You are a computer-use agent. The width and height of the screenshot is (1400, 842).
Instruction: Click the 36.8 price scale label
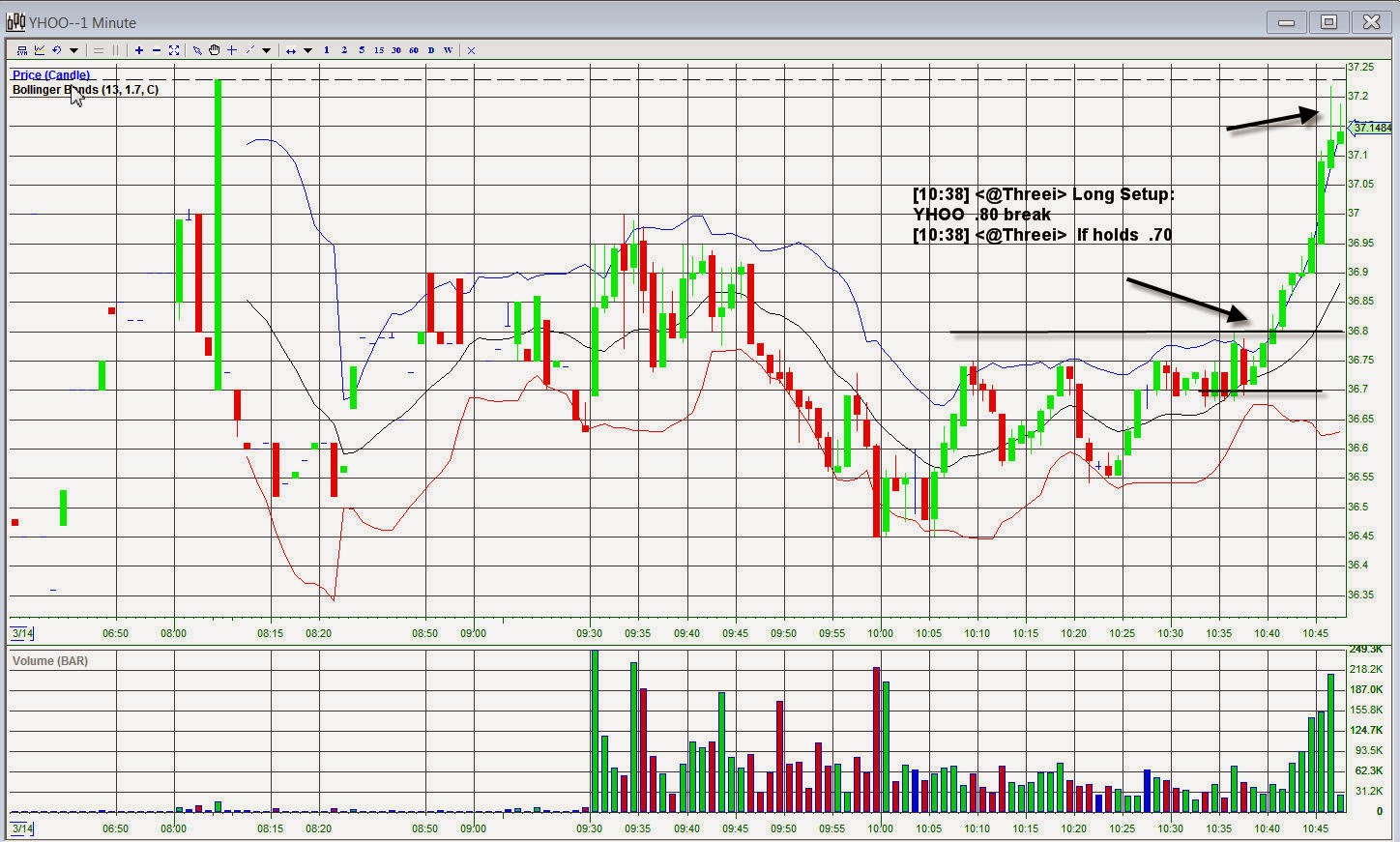tap(1357, 331)
